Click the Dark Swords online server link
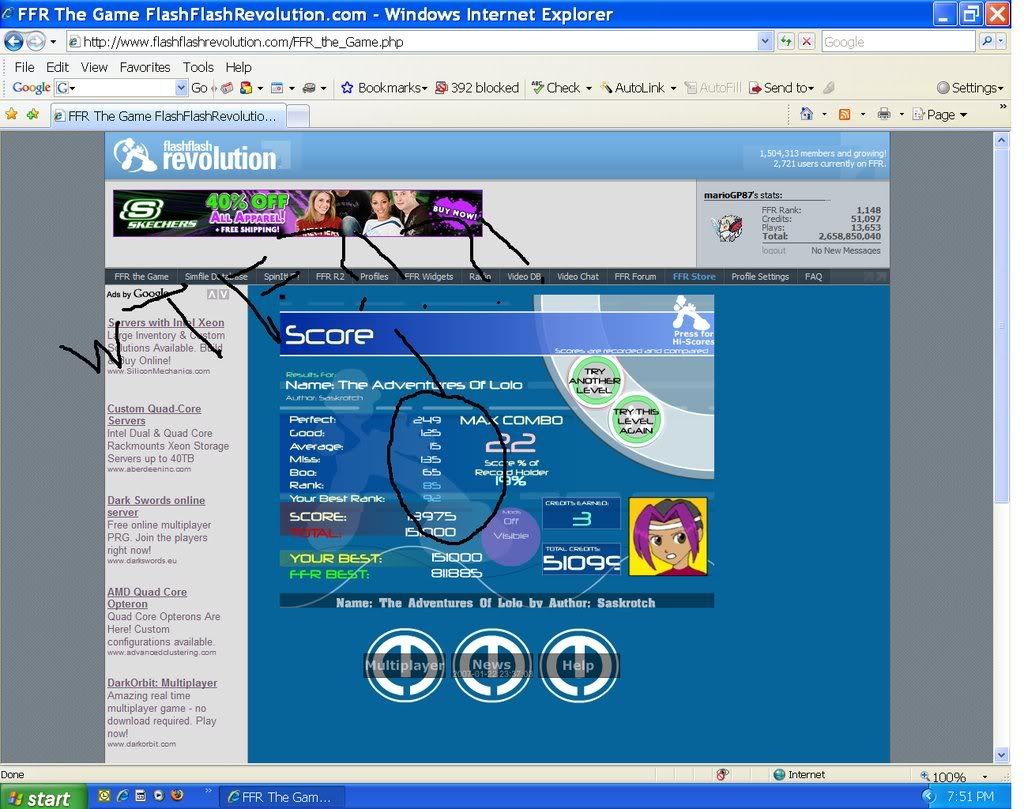Screen dimensions: 1024x809 pyautogui.click(x=156, y=506)
